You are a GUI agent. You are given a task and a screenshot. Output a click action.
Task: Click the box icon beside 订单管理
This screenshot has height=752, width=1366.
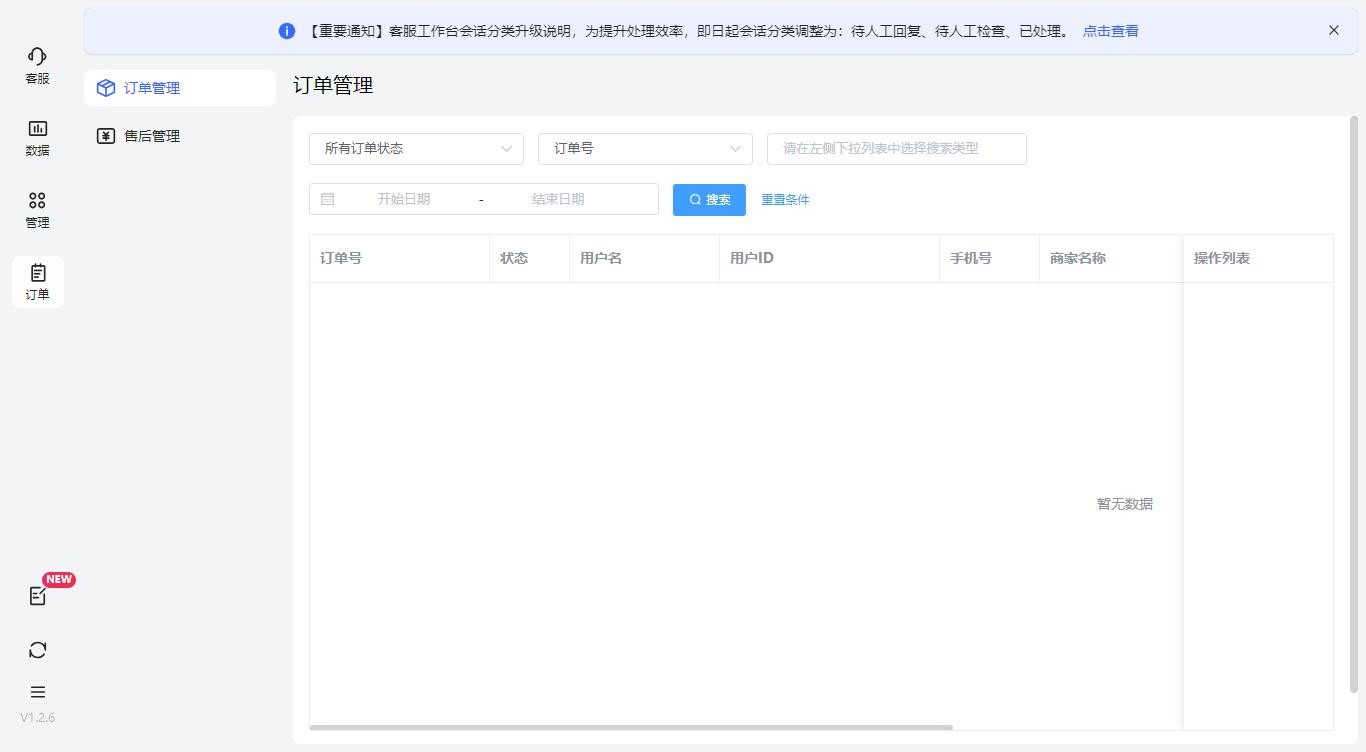click(106, 88)
